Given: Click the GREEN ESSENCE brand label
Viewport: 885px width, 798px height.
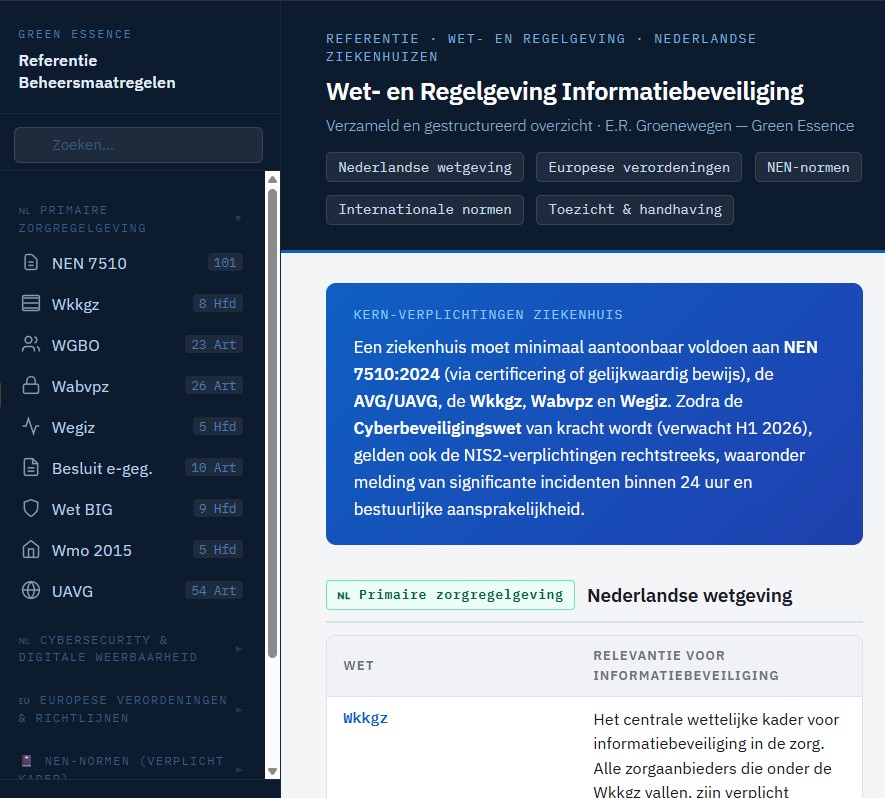Looking at the screenshot, I should click(75, 34).
